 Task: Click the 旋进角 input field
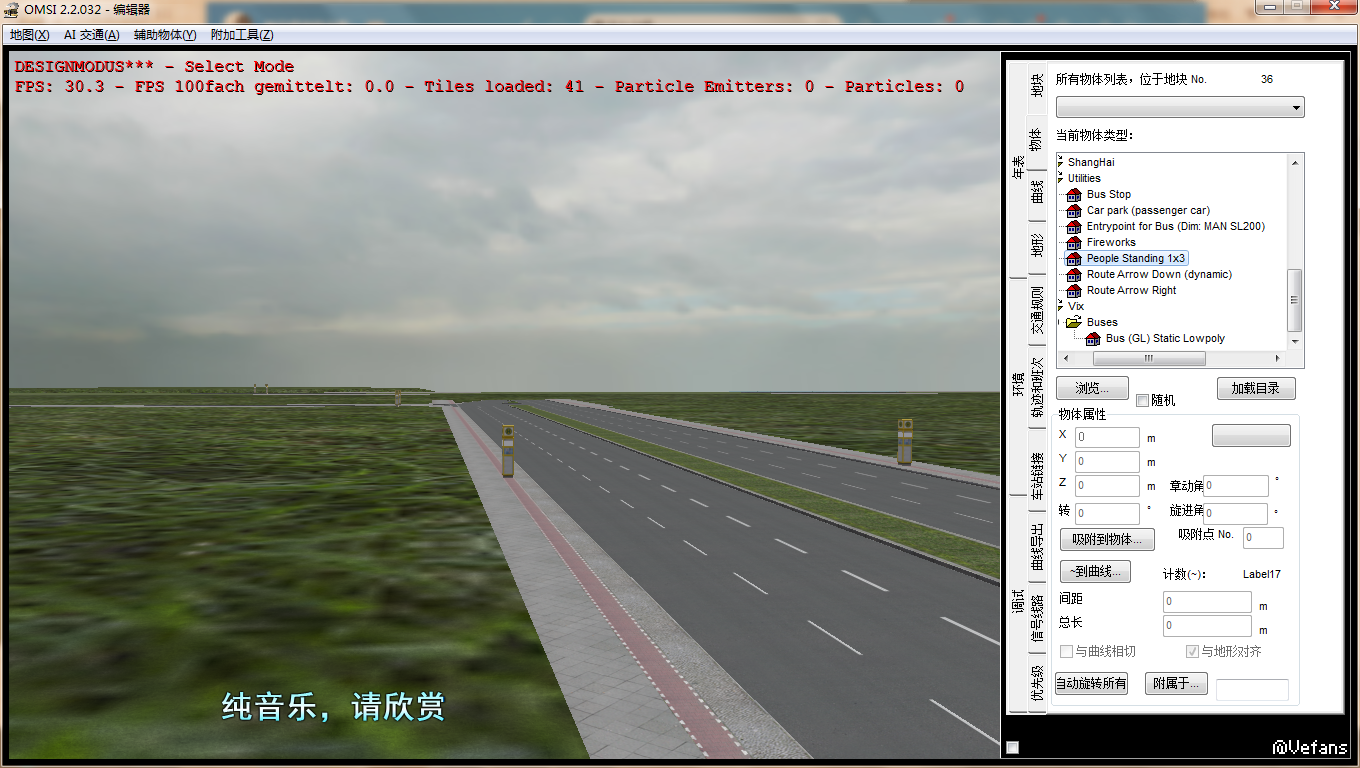tap(1235, 513)
